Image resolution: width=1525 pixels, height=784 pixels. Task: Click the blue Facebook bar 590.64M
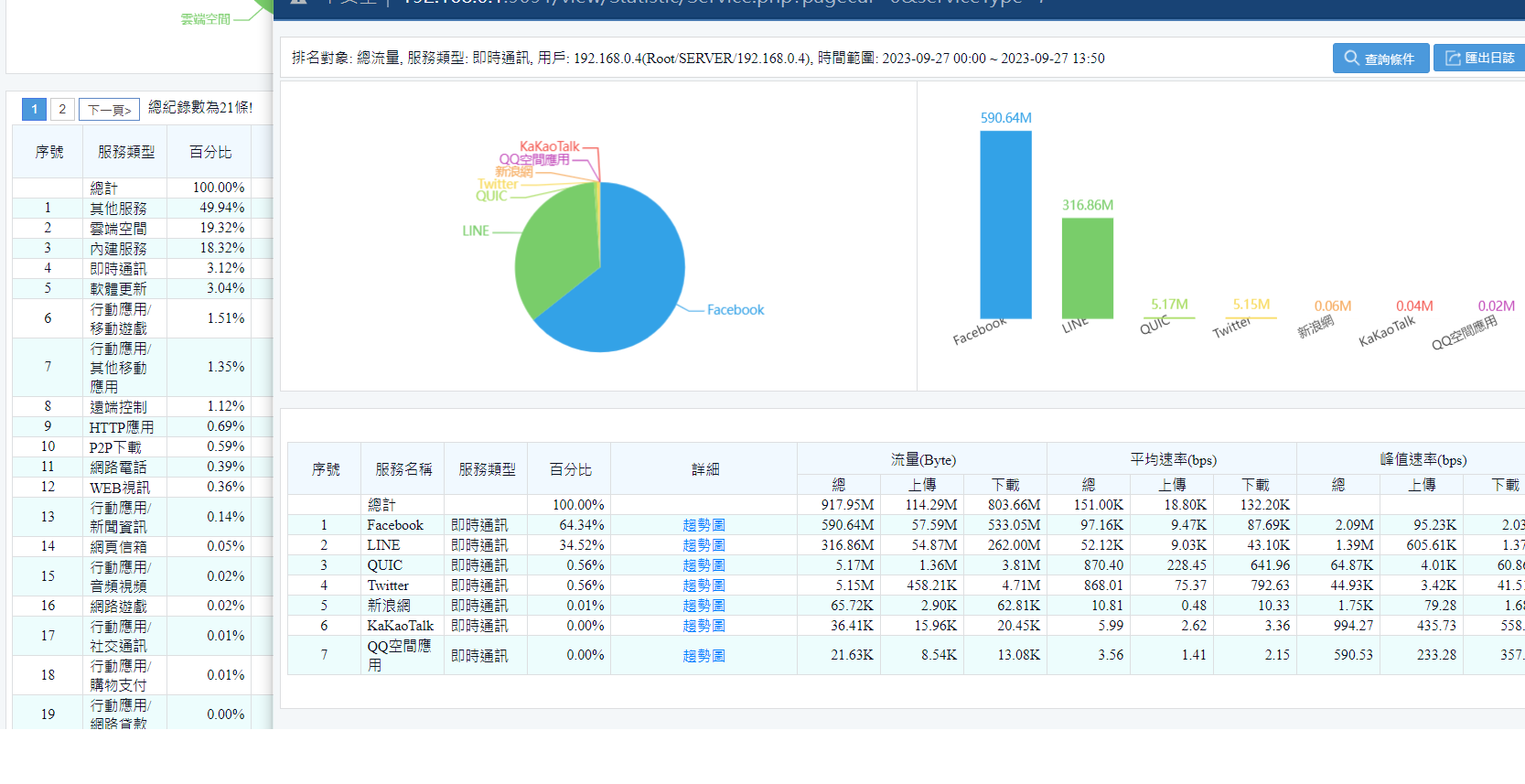pos(1005,225)
